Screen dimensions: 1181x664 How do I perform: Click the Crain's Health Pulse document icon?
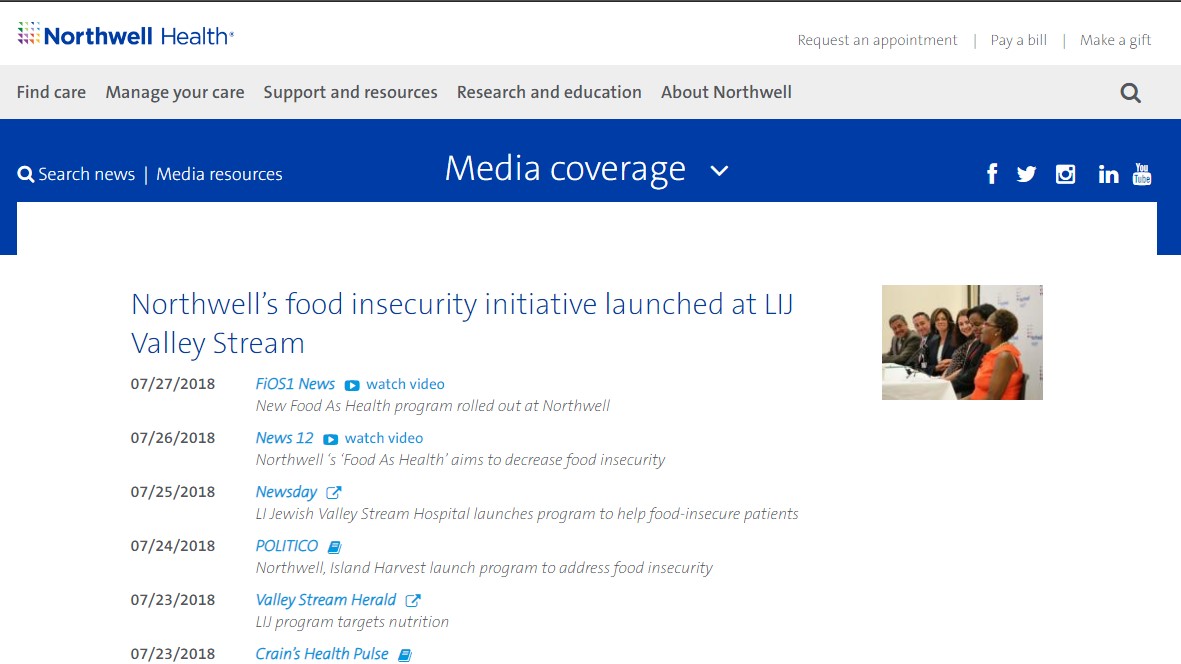(x=404, y=655)
